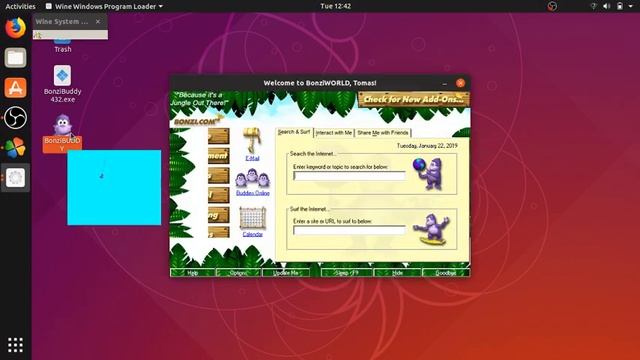Click the "Because it's a Jungle Out There!" slogan

coord(199,99)
